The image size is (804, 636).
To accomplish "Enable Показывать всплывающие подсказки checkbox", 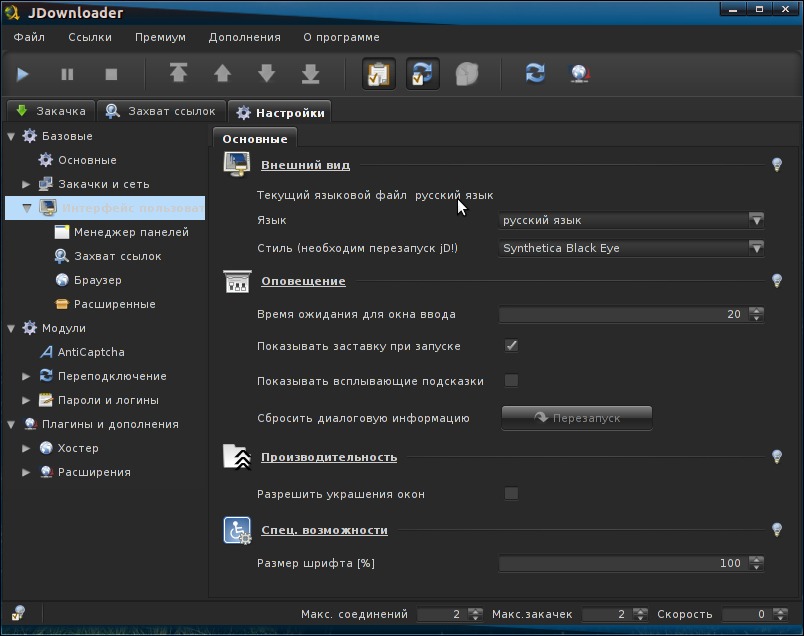I will [x=511, y=381].
